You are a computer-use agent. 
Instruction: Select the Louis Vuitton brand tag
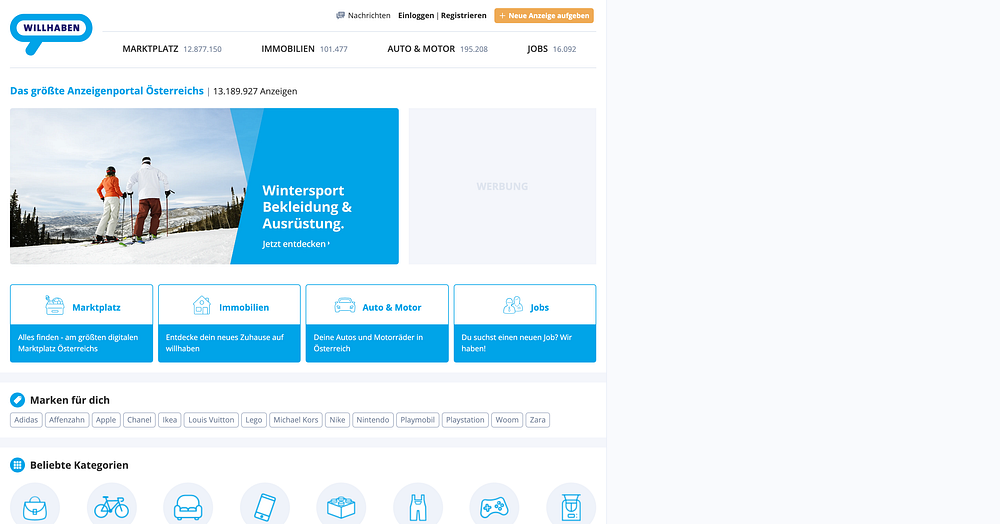[211, 420]
